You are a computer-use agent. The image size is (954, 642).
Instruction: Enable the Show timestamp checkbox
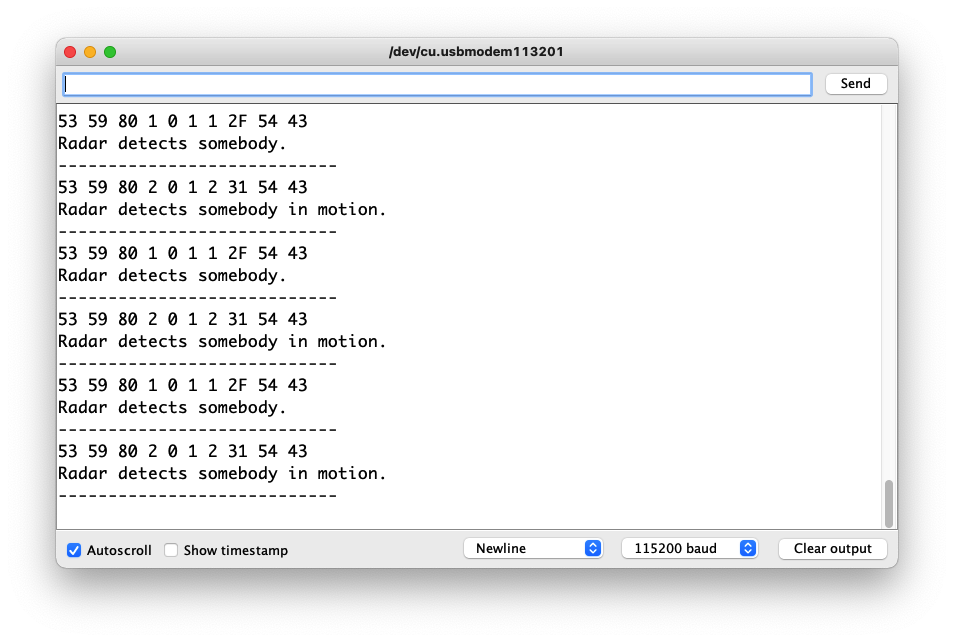(171, 550)
